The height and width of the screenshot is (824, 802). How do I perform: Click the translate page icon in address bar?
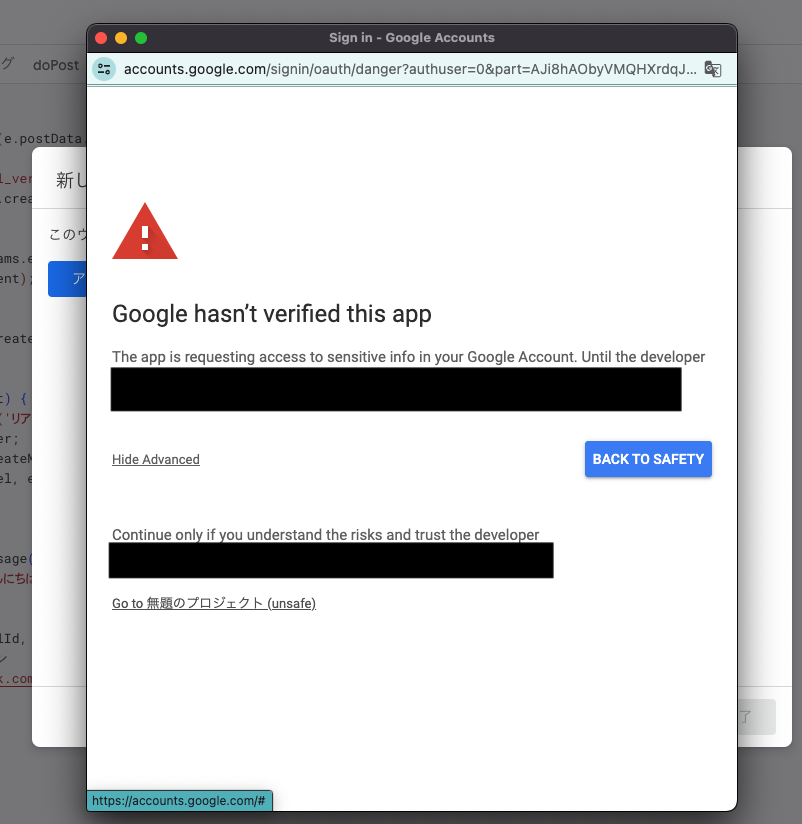click(x=713, y=69)
